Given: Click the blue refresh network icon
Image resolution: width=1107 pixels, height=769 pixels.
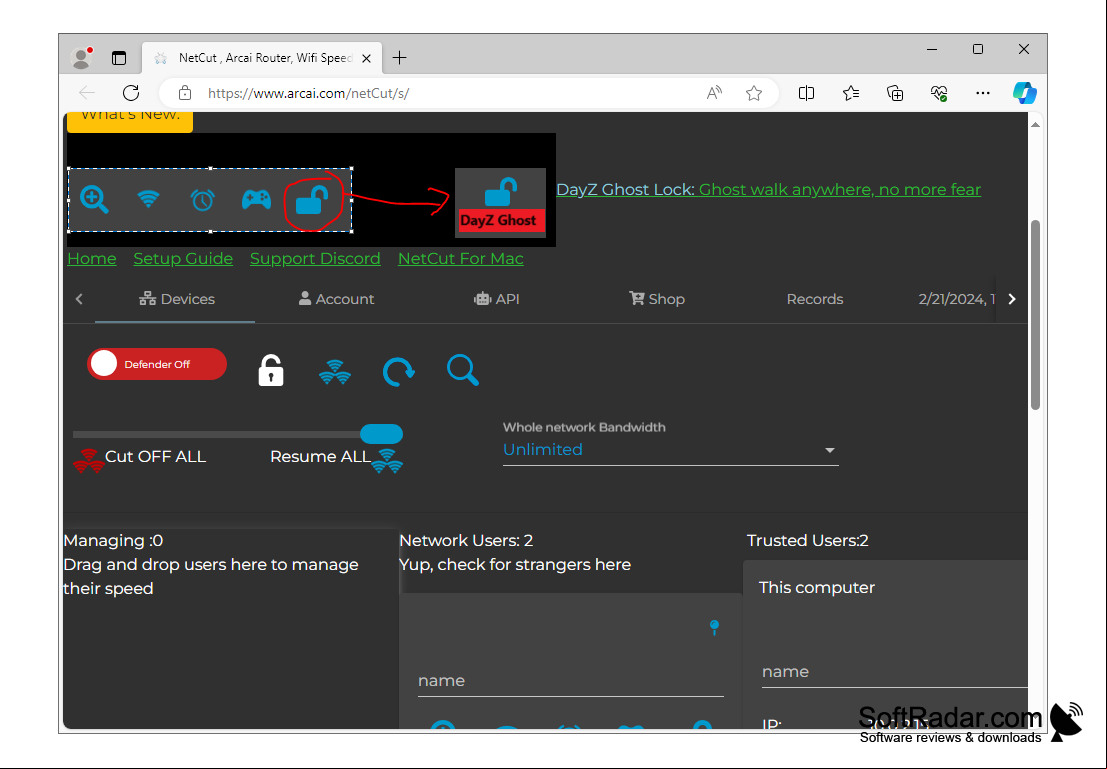Looking at the screenshot, I should 398,371.
